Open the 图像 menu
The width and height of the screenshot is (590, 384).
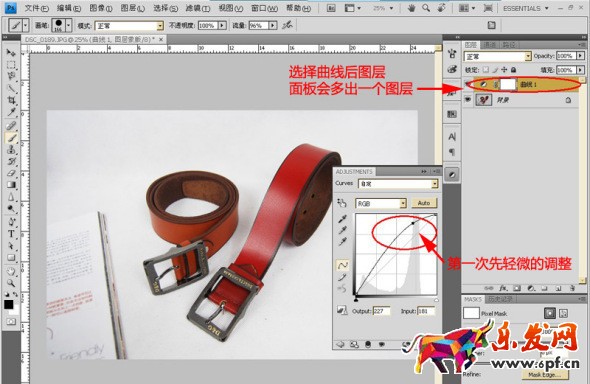(x=100, y=8)
